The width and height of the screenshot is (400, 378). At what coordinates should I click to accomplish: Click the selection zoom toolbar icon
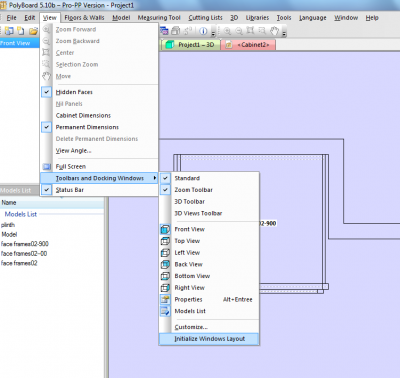(262, 31)
